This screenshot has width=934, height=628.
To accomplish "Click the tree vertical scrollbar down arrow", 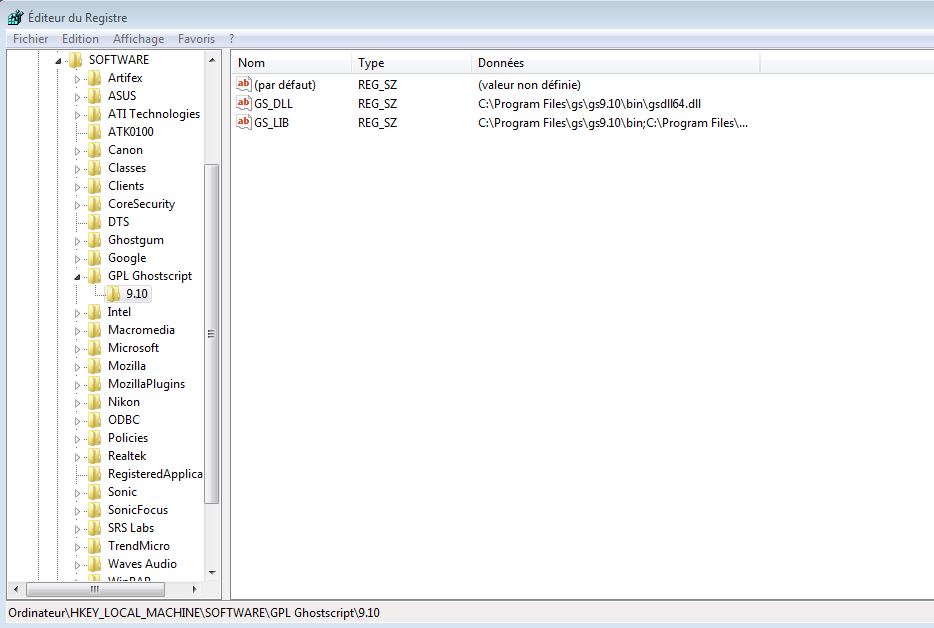I will (212, 573).
